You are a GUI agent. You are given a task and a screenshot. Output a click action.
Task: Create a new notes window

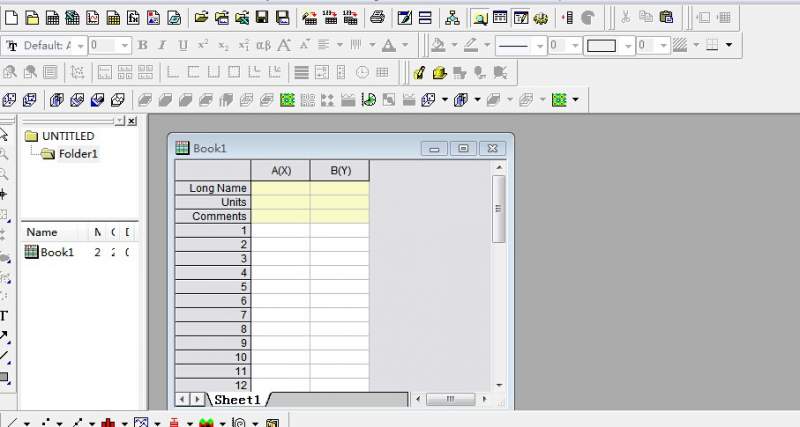coord(174,18)
